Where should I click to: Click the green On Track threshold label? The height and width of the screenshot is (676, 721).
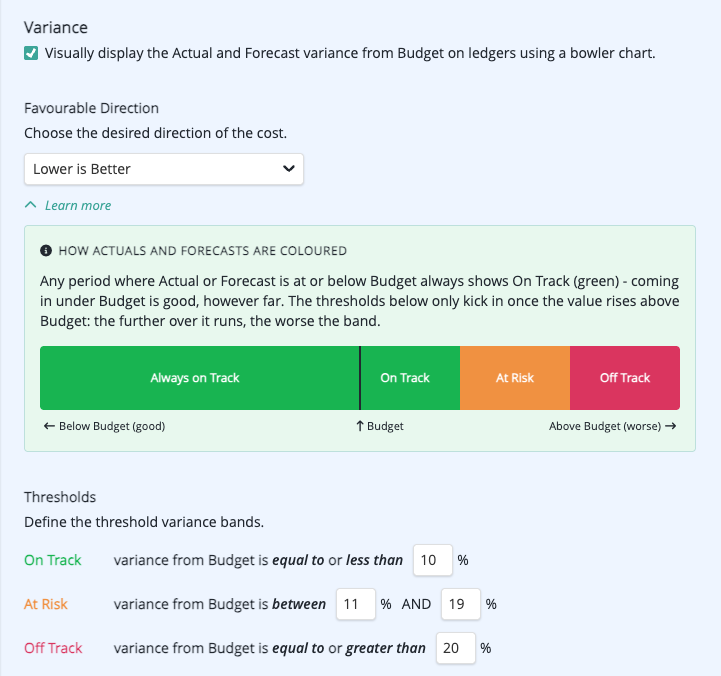[53, 560]
